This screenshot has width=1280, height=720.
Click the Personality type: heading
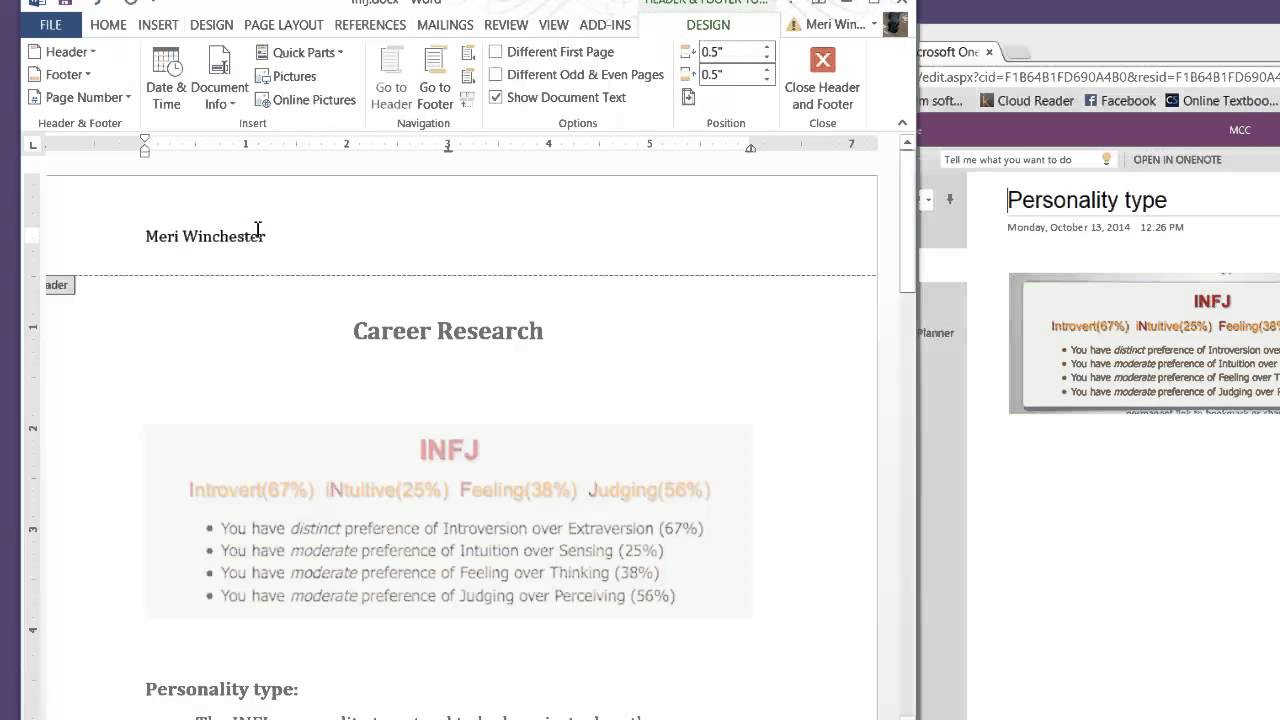tap(222, 689)
